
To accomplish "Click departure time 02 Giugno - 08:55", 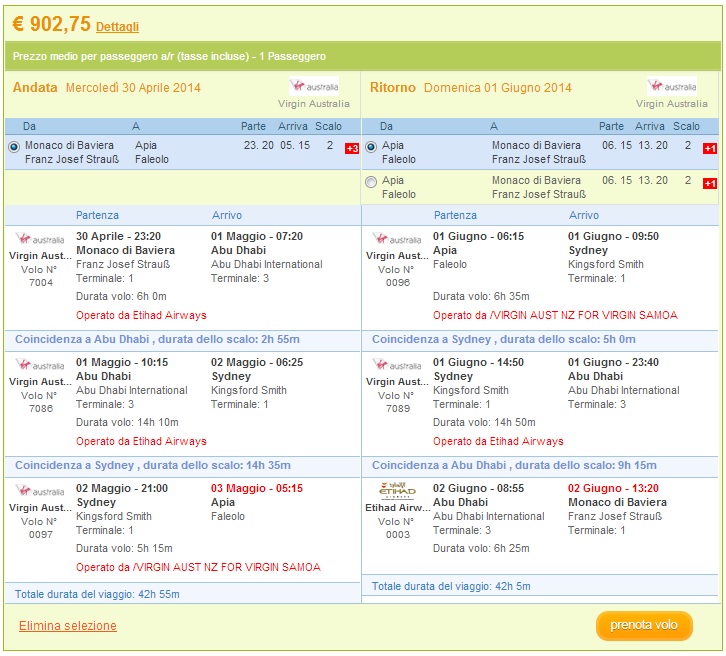I will pos(479,488).
